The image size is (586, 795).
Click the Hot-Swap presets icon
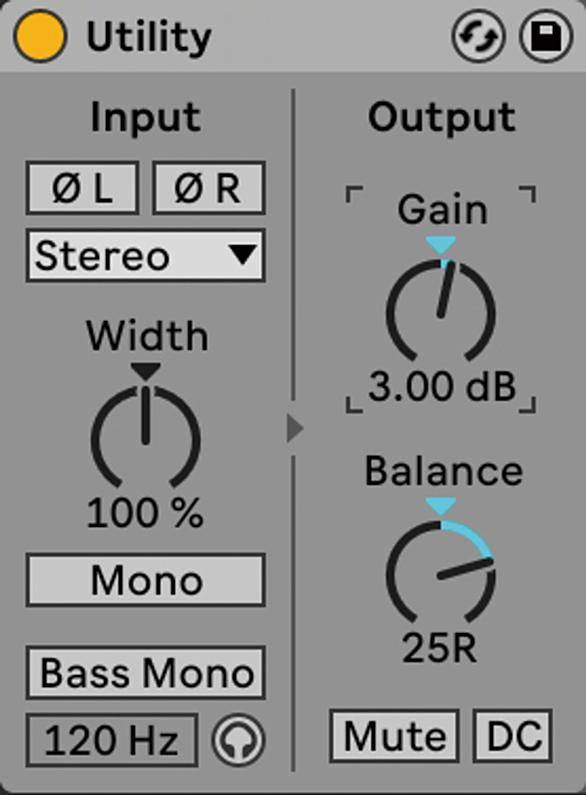[478, 37]
